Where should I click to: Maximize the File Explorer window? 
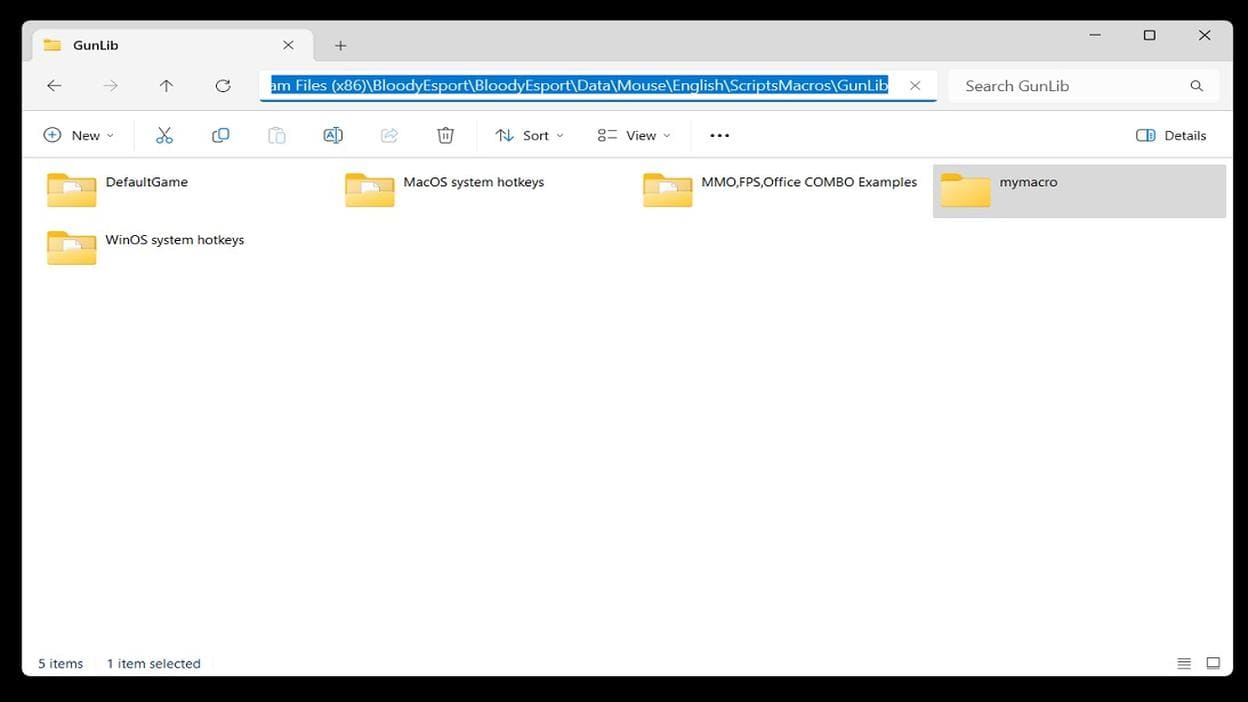pyautogui.click(x=1150, y=35)
